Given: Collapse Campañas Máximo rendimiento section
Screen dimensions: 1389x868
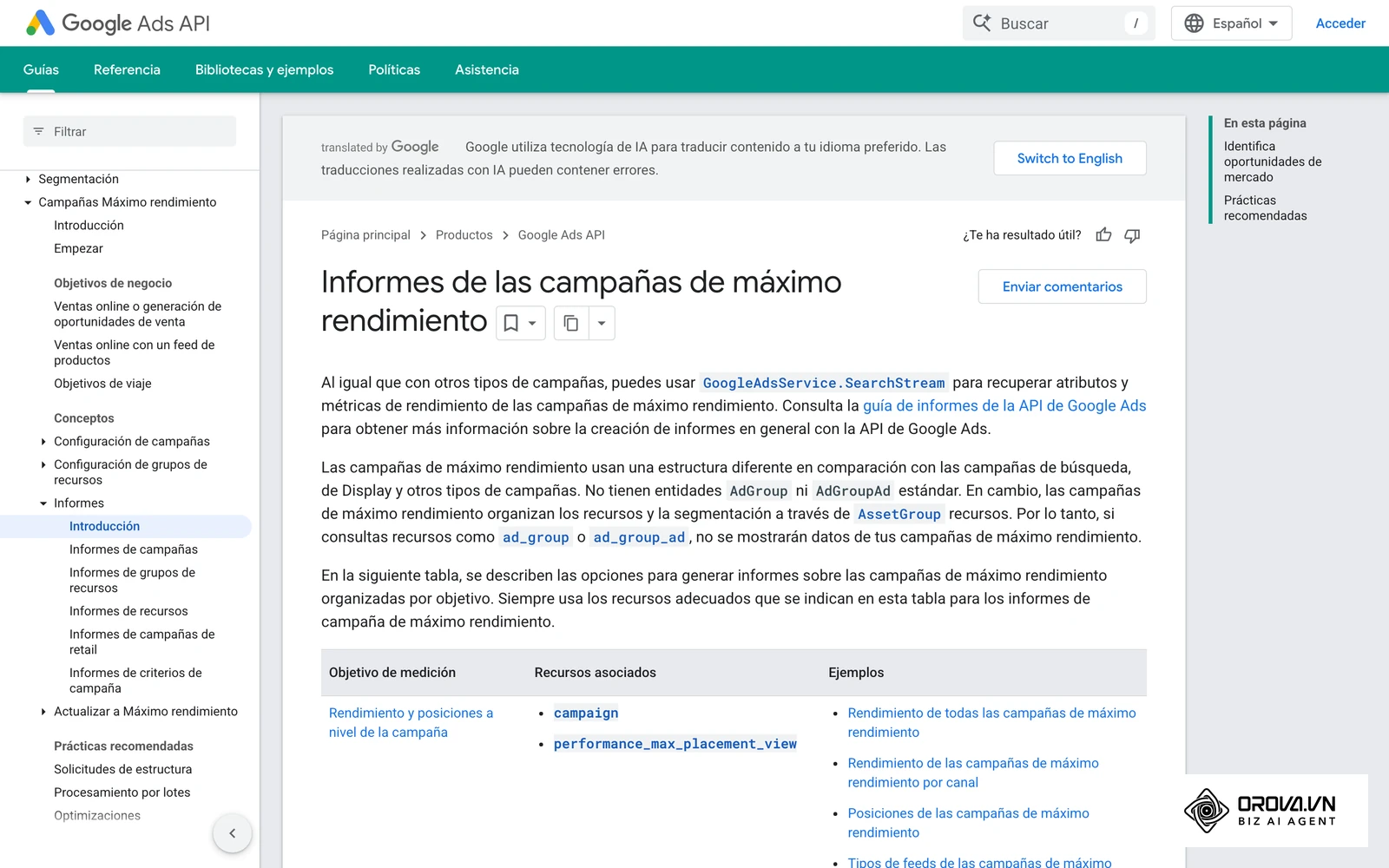Looking at the screenshot, I should [x=28, y=202].
